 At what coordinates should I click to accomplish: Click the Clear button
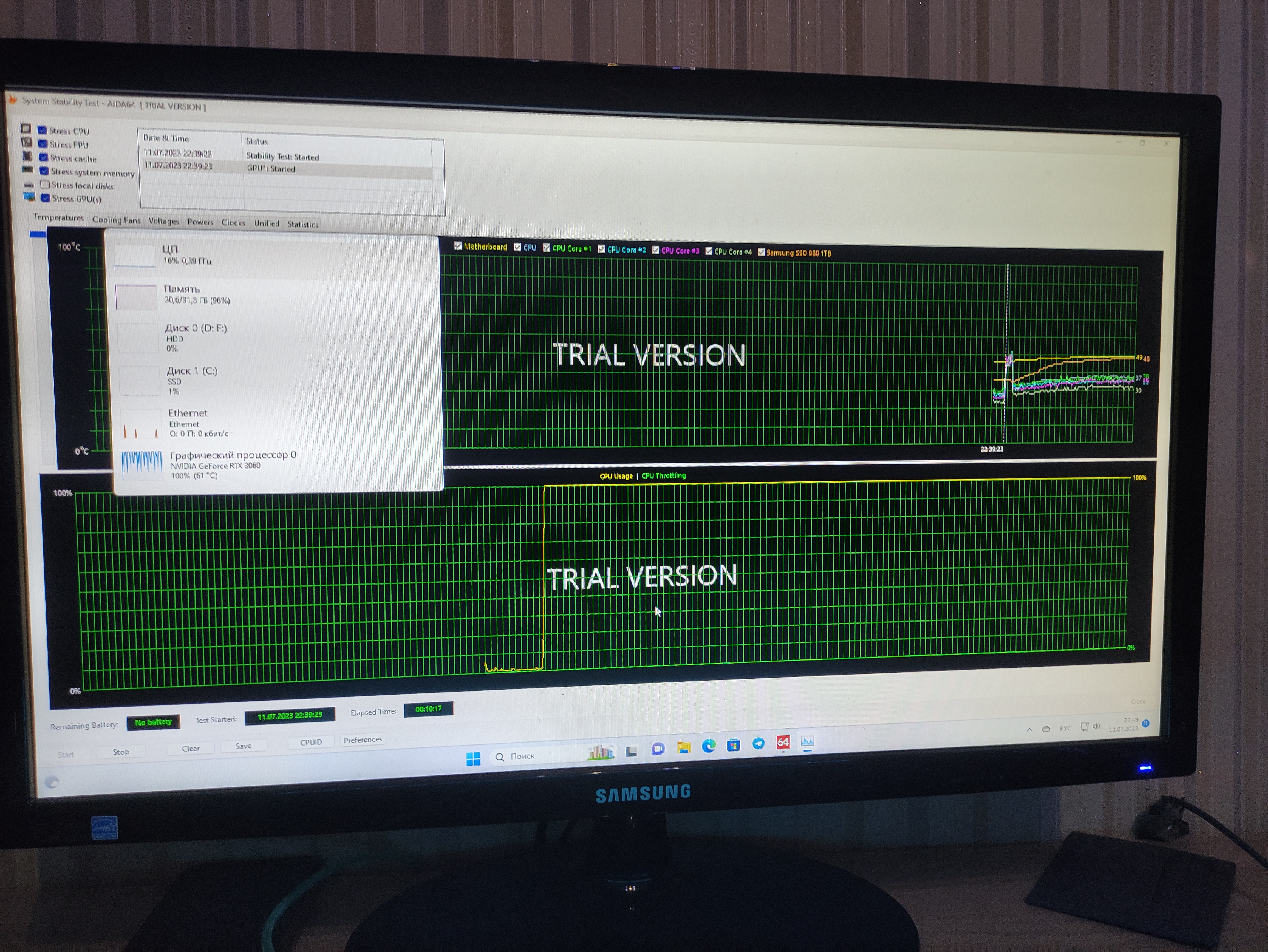[191, 748]
